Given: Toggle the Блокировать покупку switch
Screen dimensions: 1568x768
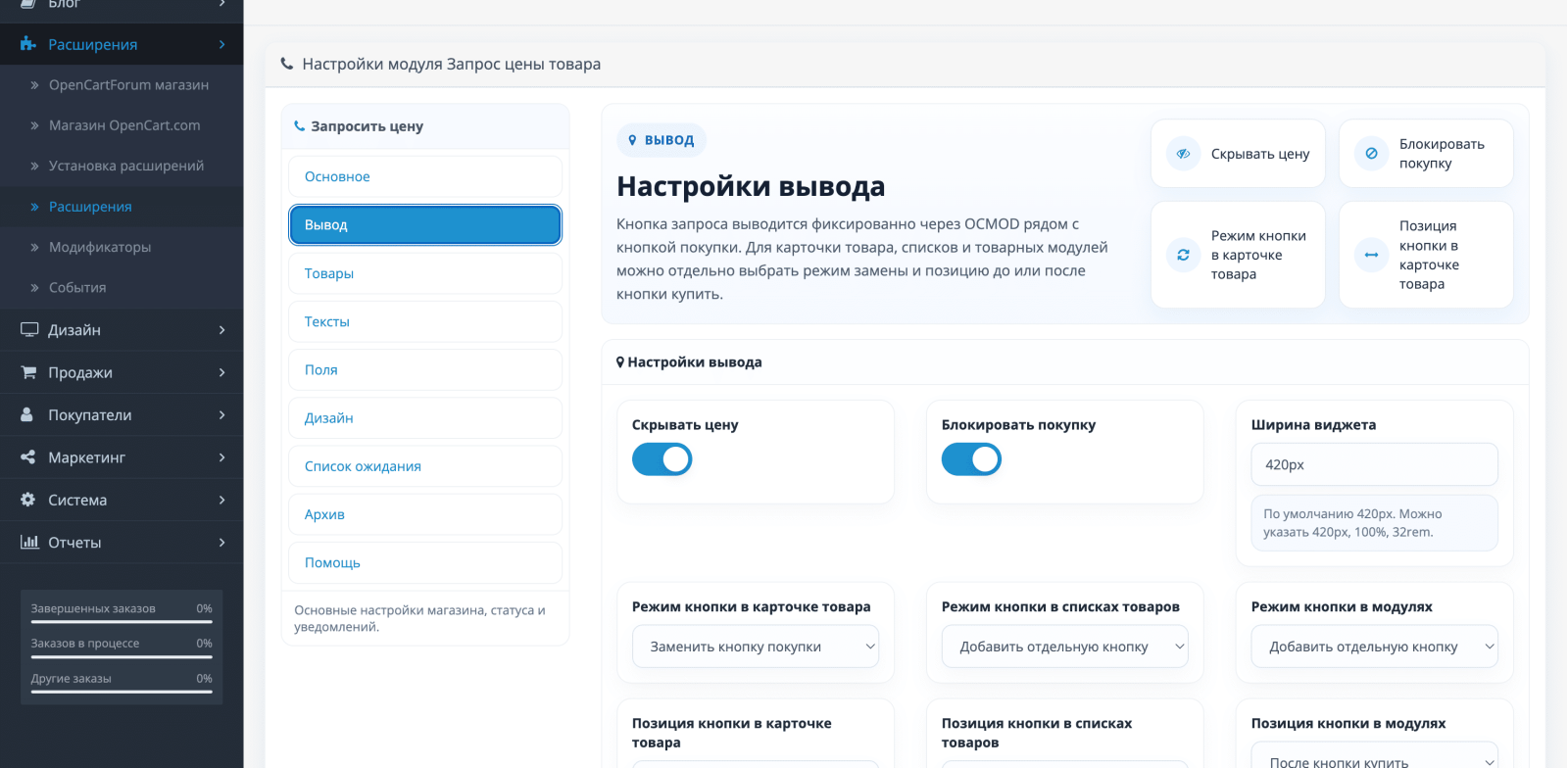Looking at the screenshot, I should click(x=972, y=459).
